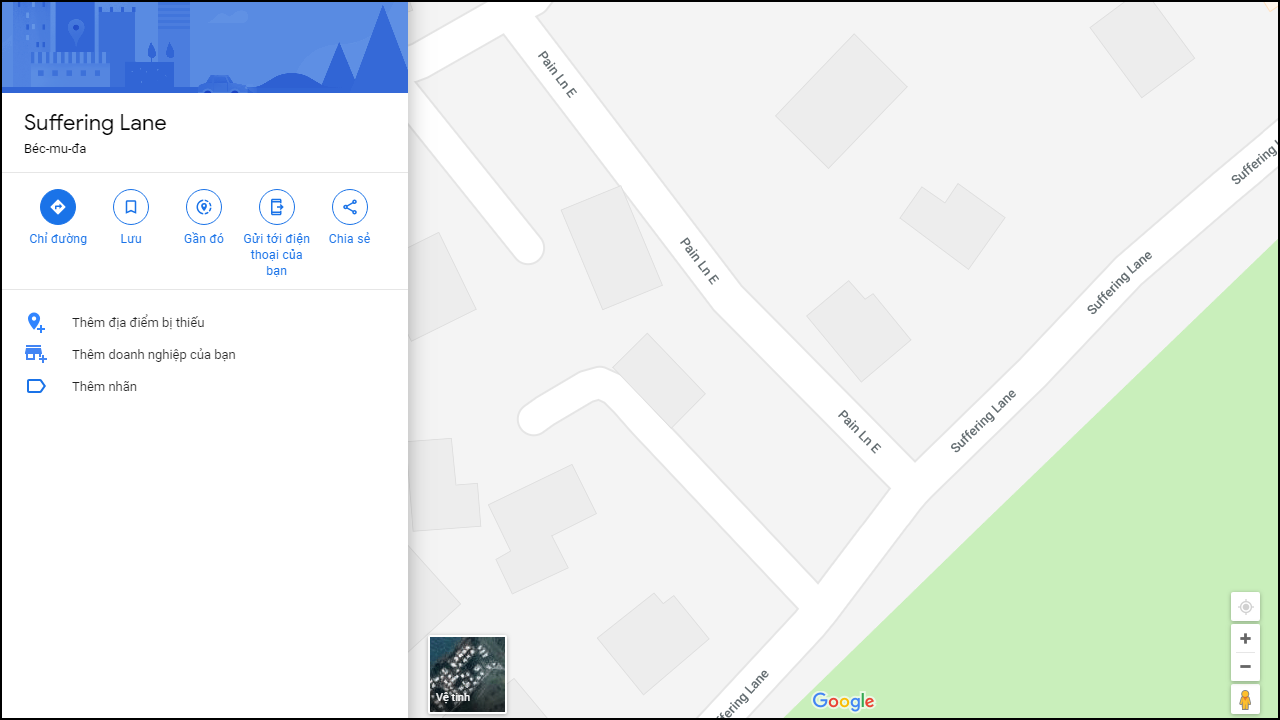Click the Béc-mu-đa location subtitle
This screenshot has height=720, width=1280.
pyautogui.click(x=55, y=148)
